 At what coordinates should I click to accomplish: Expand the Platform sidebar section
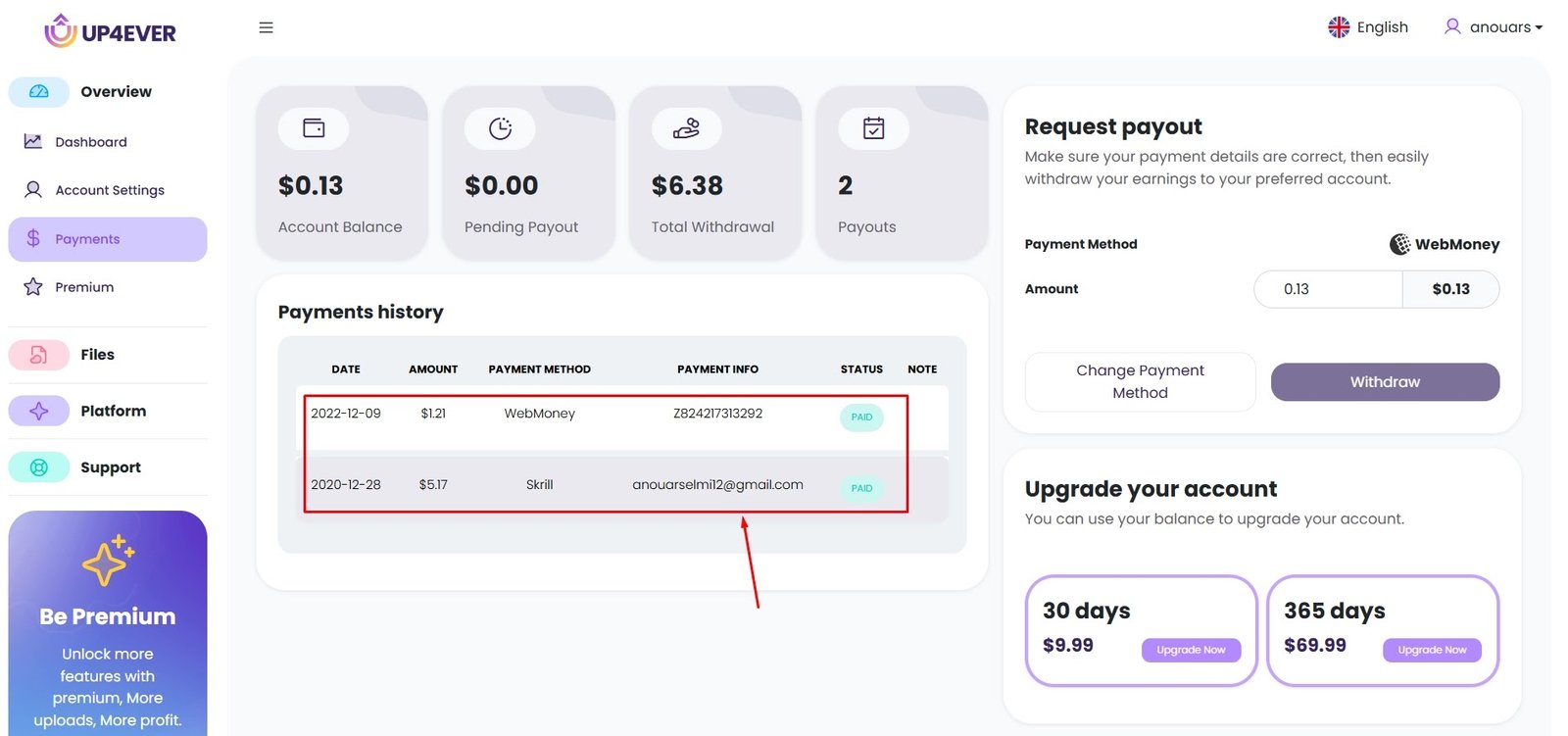tap(113, 412)
